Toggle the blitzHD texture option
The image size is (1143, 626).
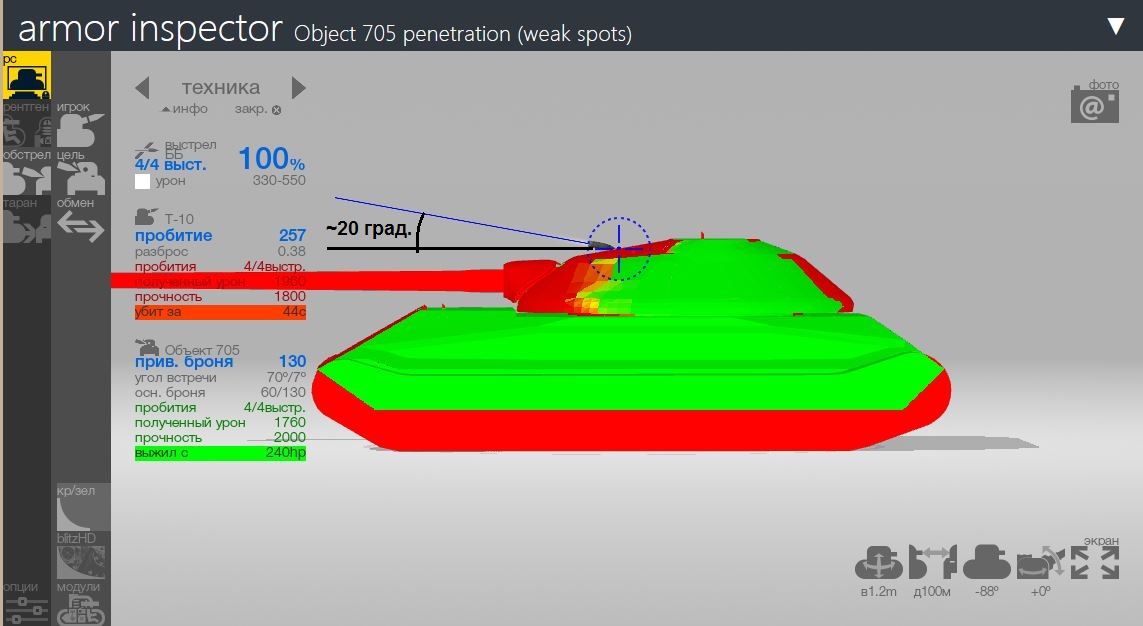80,555
